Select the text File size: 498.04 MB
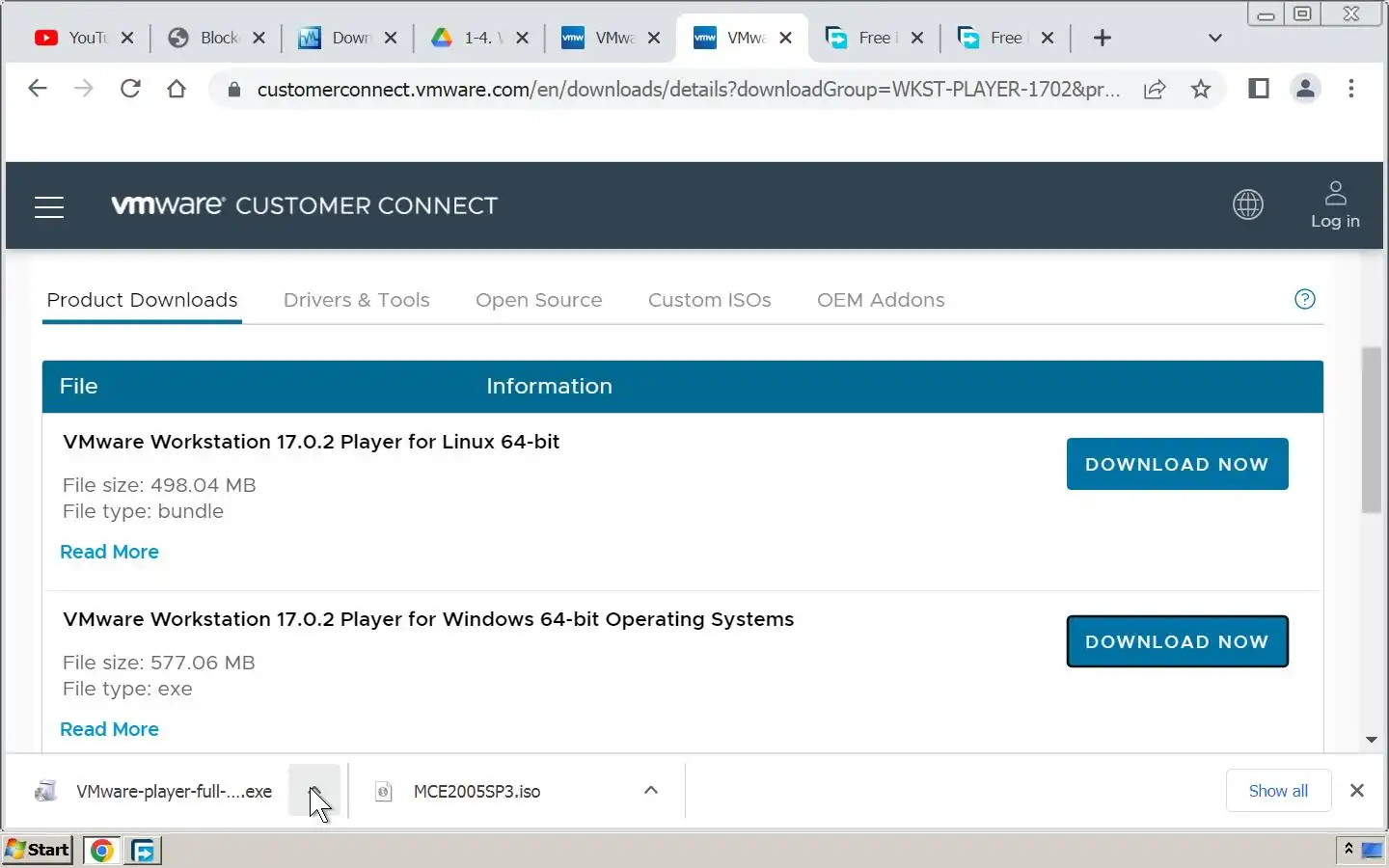This screenshot has width=1389, height=868. click(159, 485)
